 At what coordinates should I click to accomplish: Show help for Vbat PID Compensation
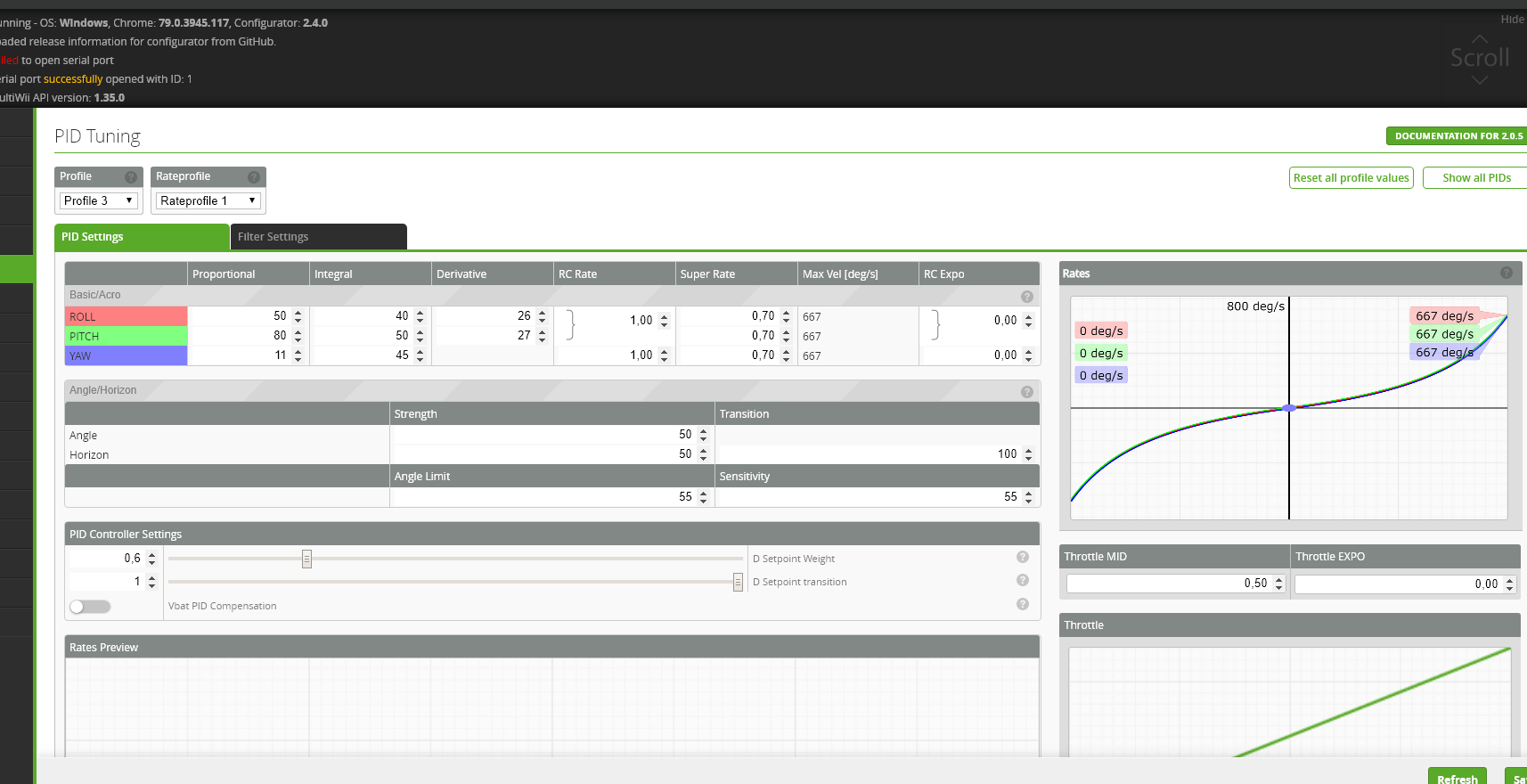pos(1023,604)
